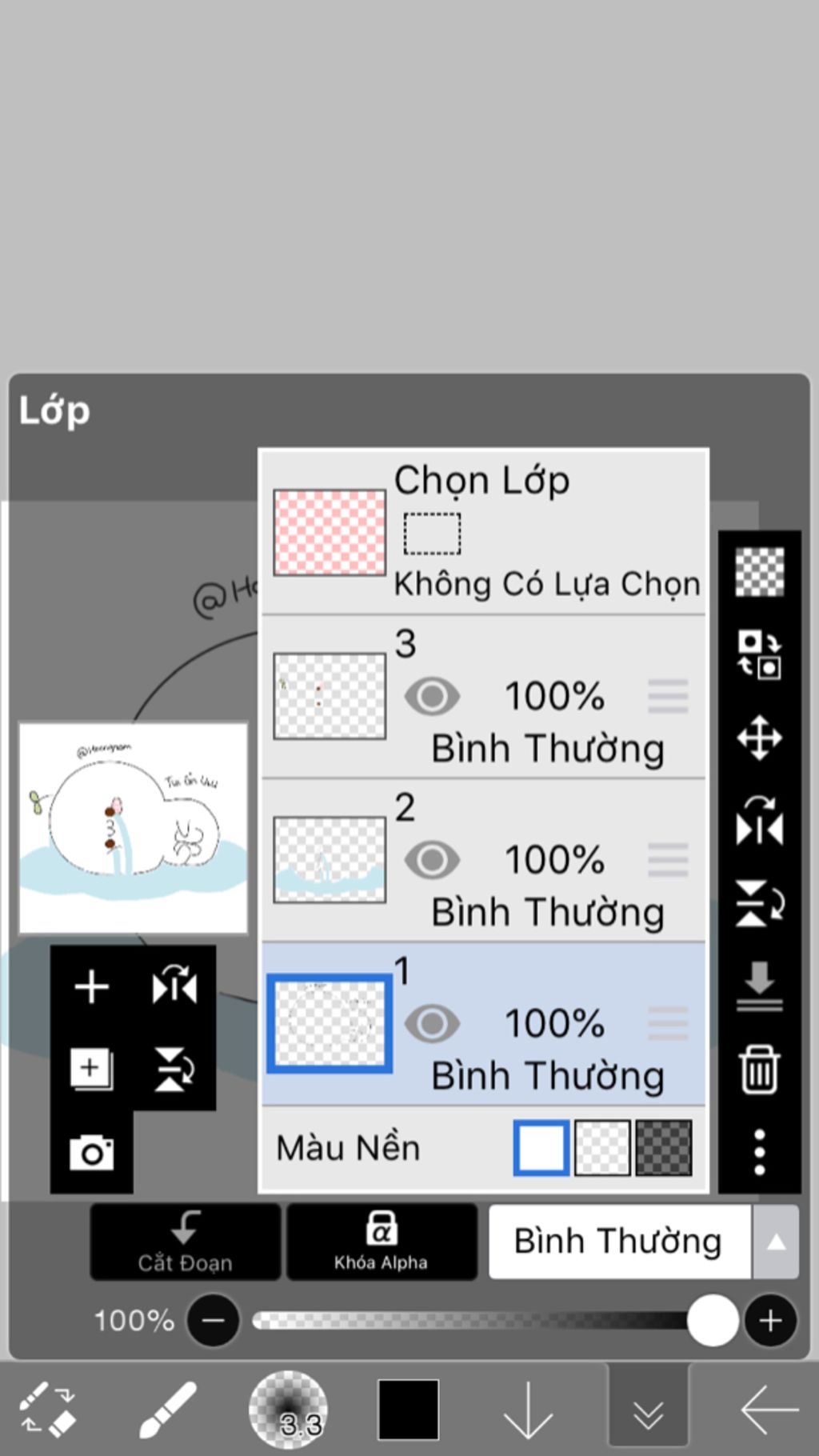Delete layer with trash can icon

click(759, 1069)
